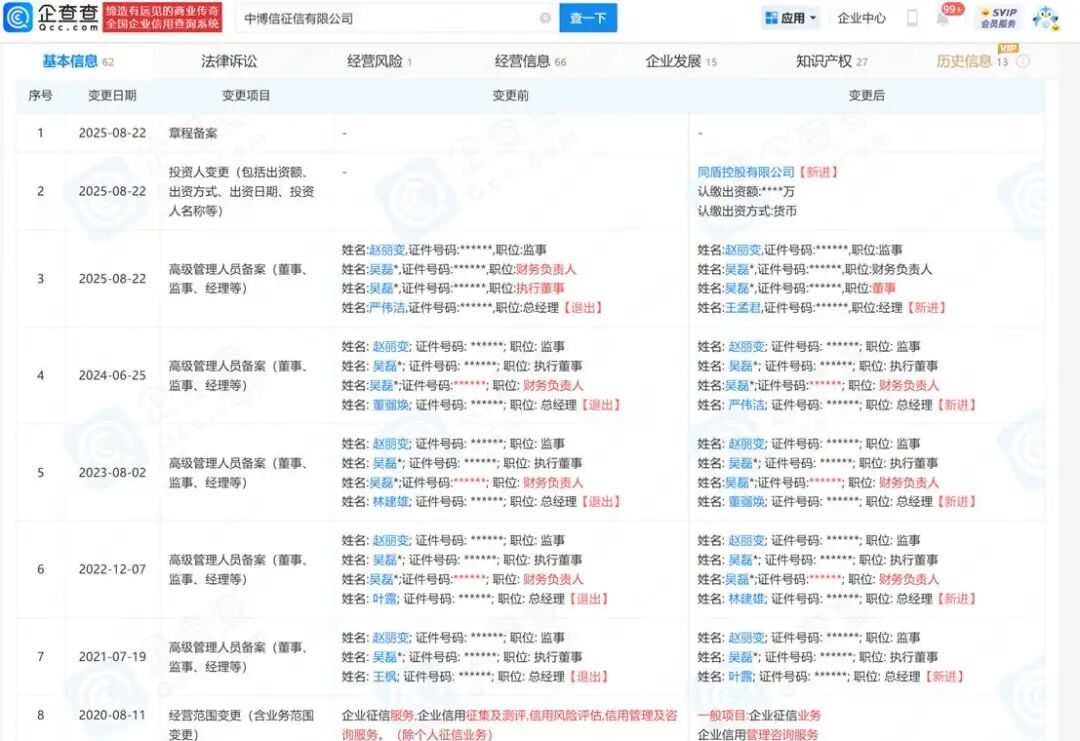This screenshot has height=741, width=1080.
Task: Click the Qcc logo icon
Action: (18, 17)
